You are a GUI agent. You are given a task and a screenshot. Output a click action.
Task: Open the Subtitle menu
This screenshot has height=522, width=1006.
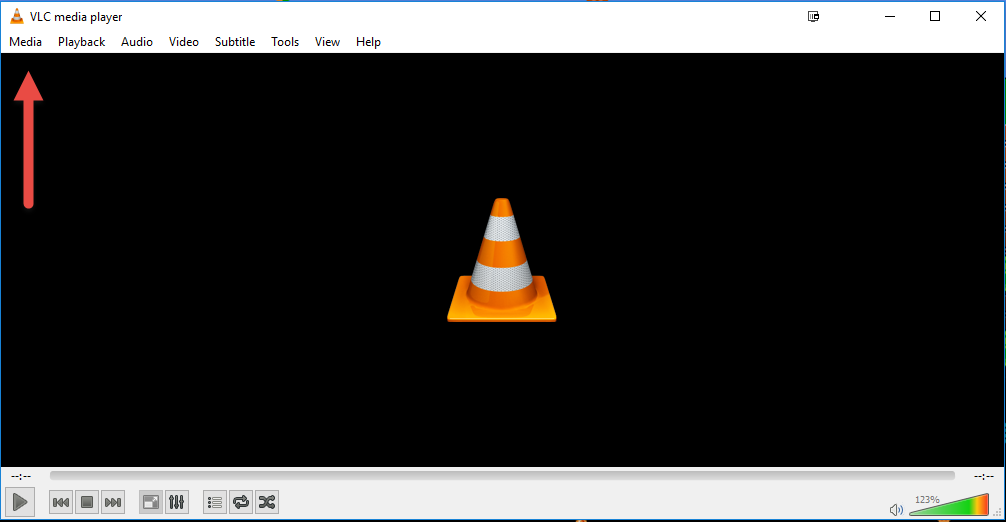tap(235, 42)
